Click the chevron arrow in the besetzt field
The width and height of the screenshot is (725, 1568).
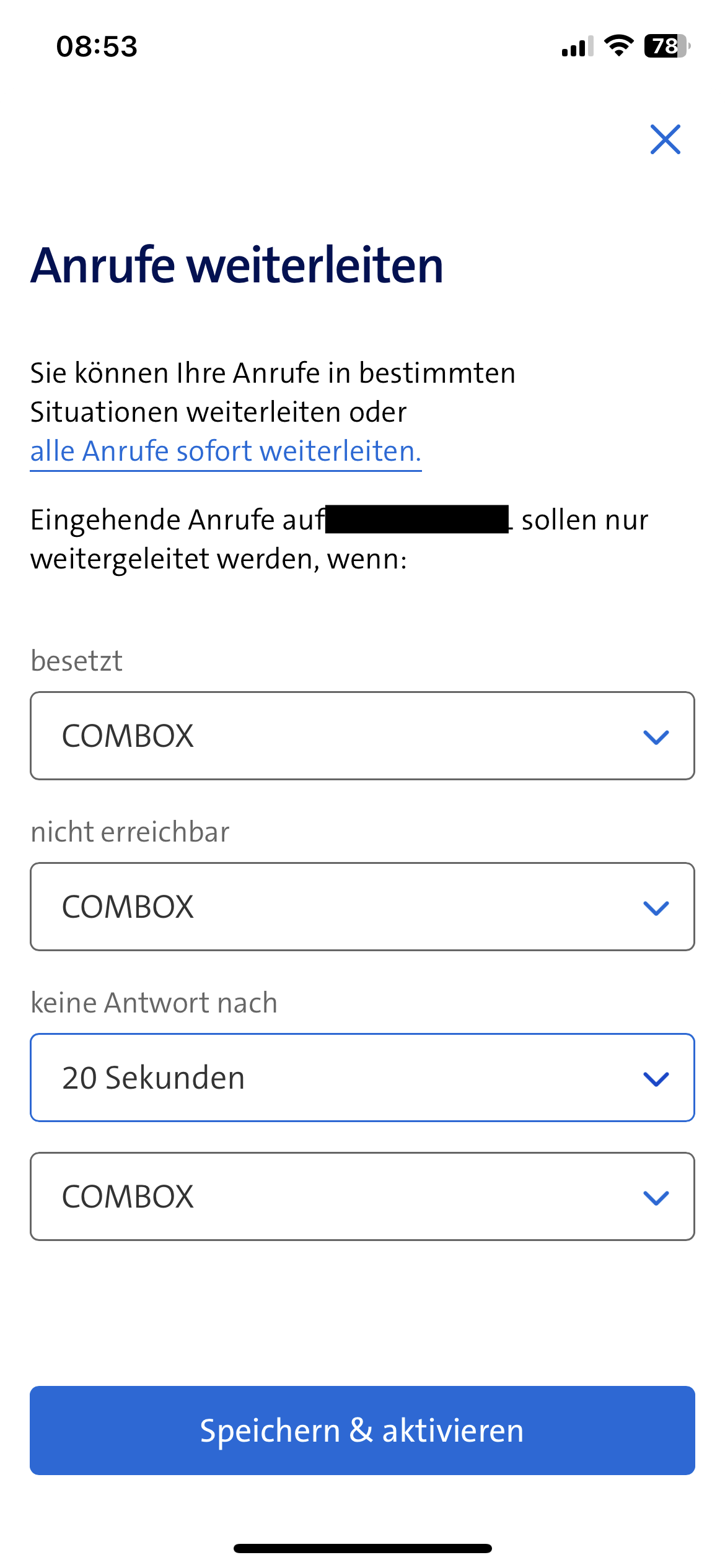click(x=656, y=737)
